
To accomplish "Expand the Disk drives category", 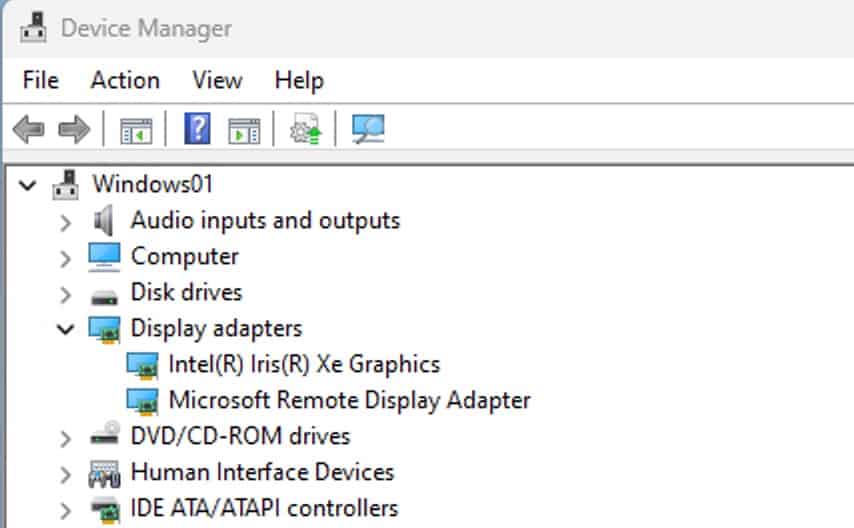I will [x=66, y=294].
